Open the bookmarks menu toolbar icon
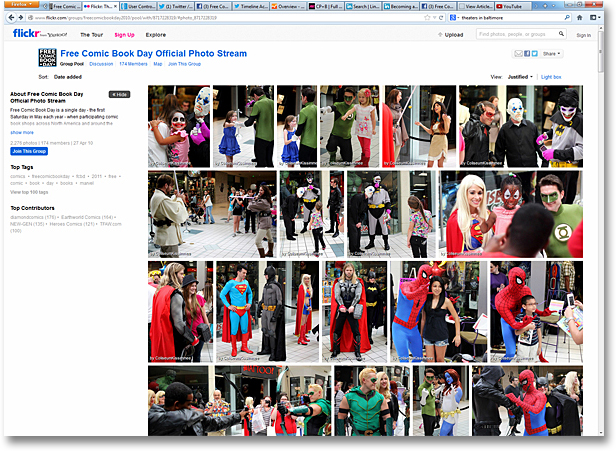The image size is (616, 451). click(x=594, y=18)
